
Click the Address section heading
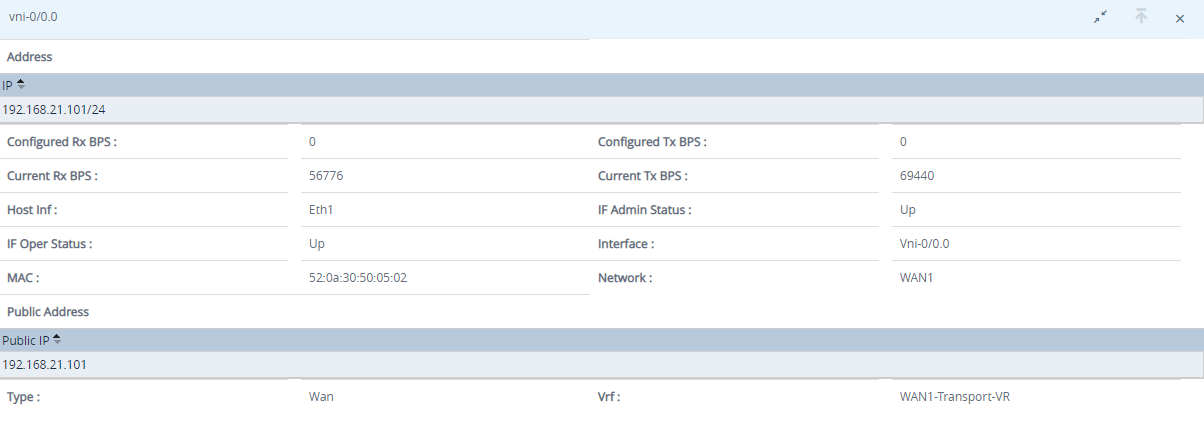tap(29, 57)
